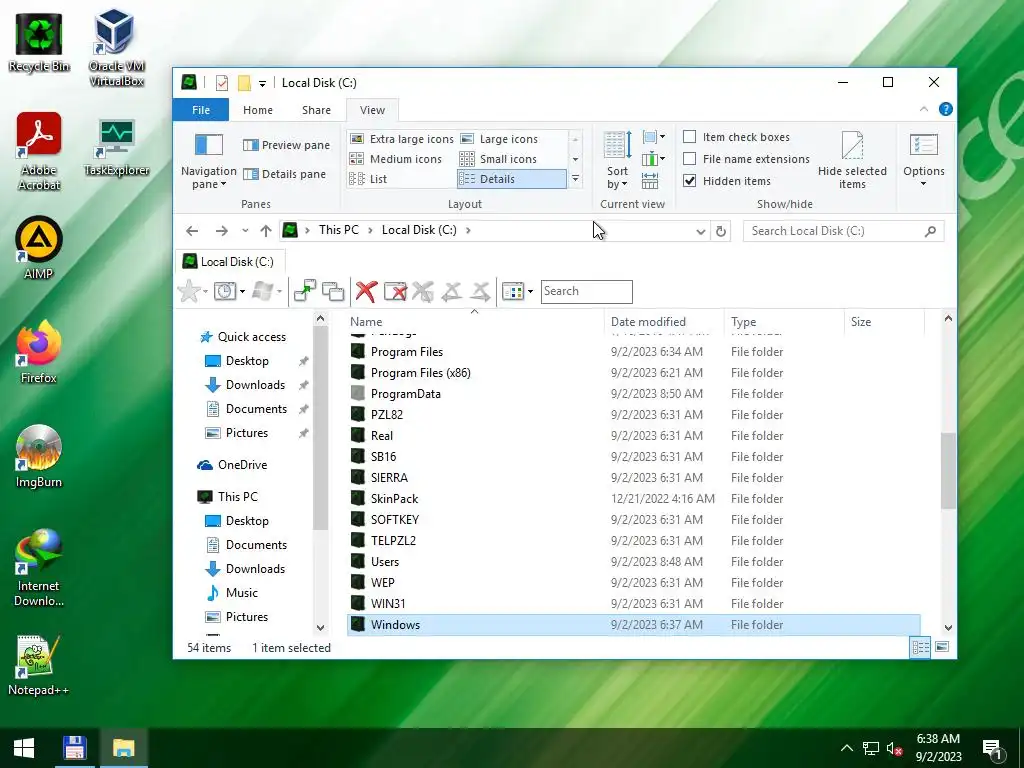1024x768 pixels.
Task: Sort by the Date modified column header
Action: tap(664, 321)
